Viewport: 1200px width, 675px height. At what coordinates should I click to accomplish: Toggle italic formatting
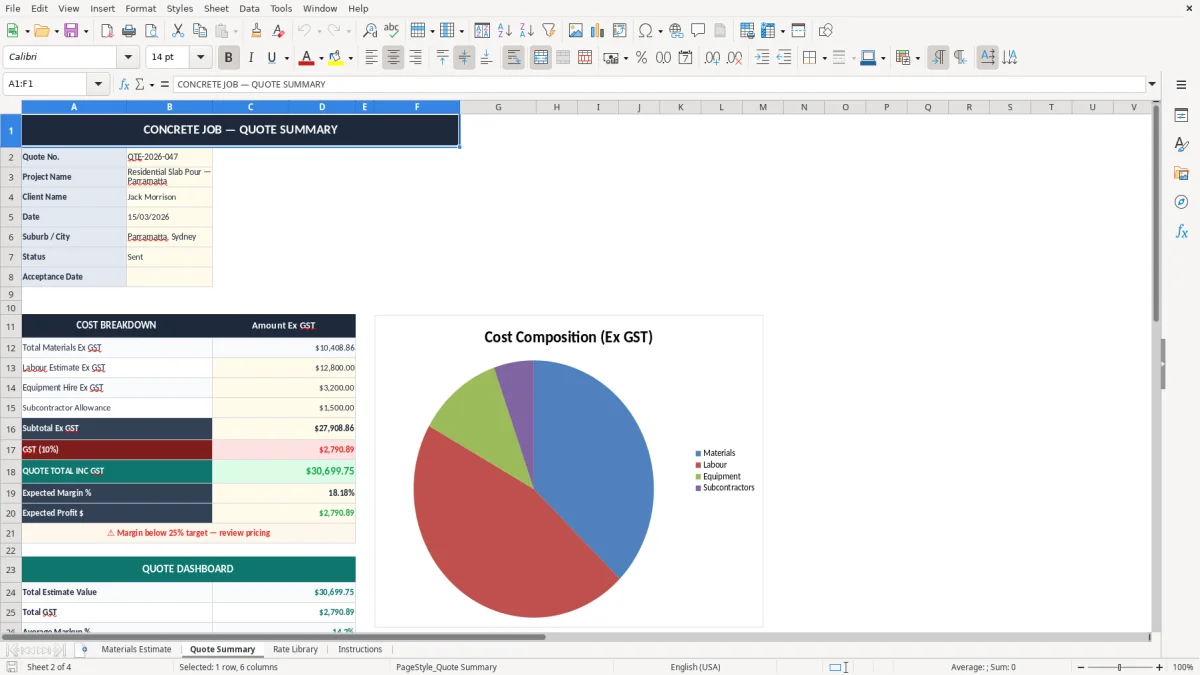tap(251, 58)
